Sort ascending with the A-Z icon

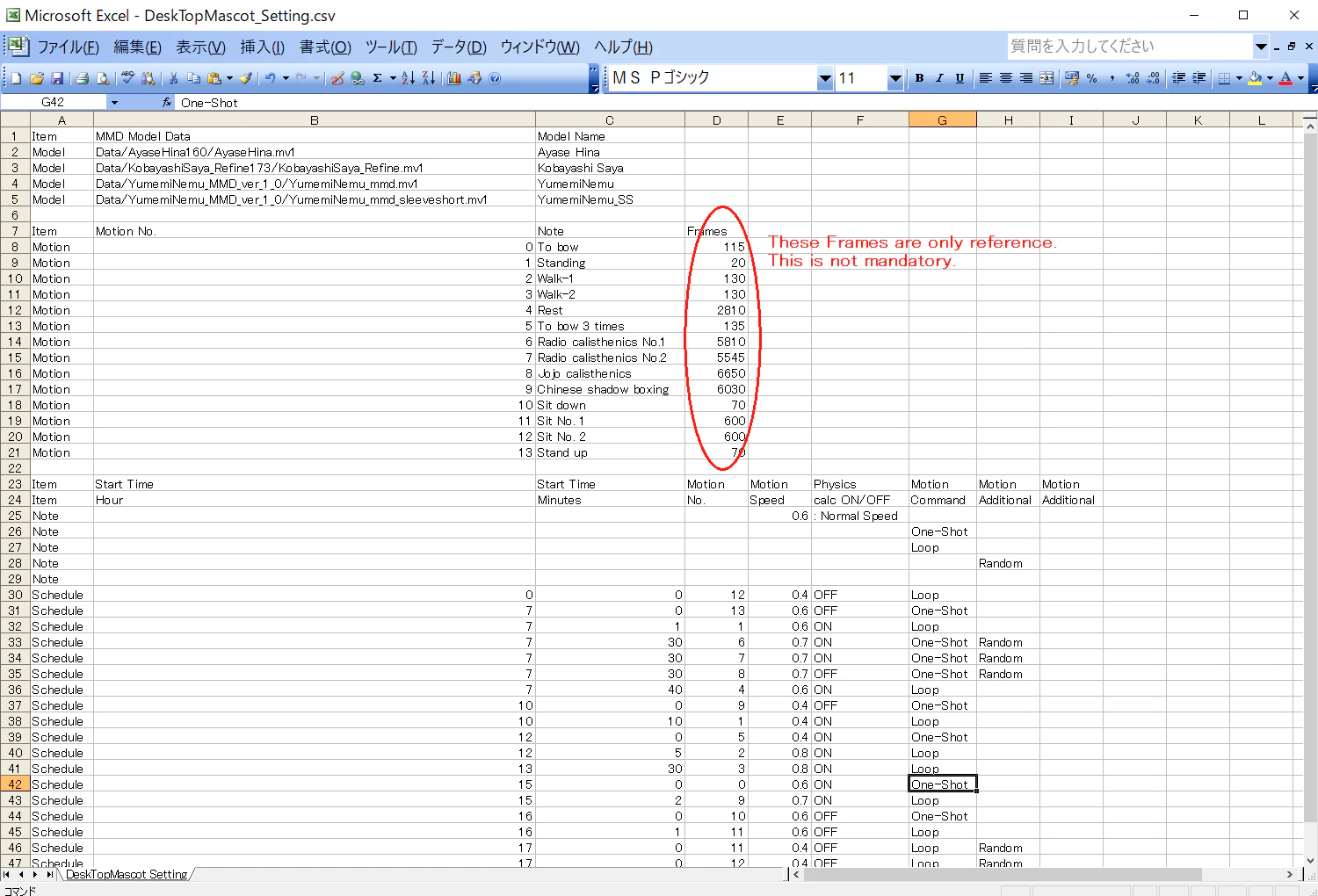[x=408, y=78]
